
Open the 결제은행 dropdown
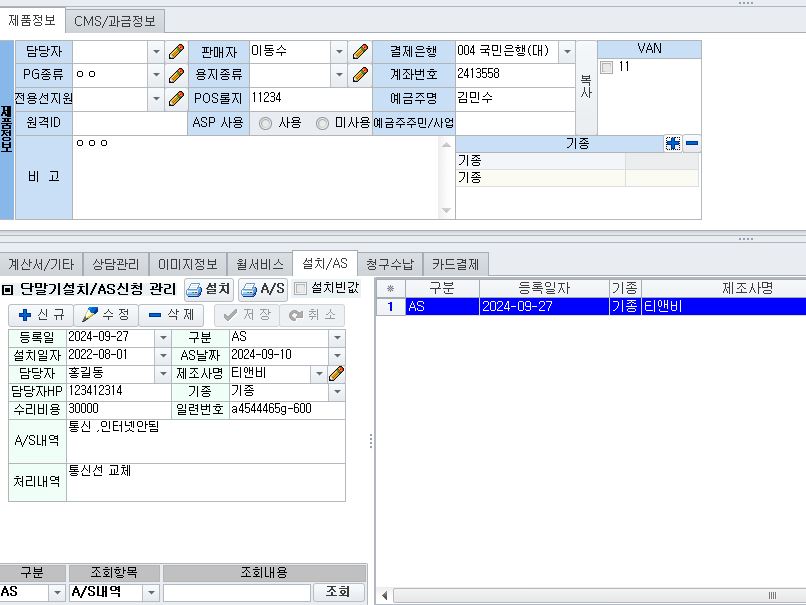pyautogui.click(x=567, y=51)
